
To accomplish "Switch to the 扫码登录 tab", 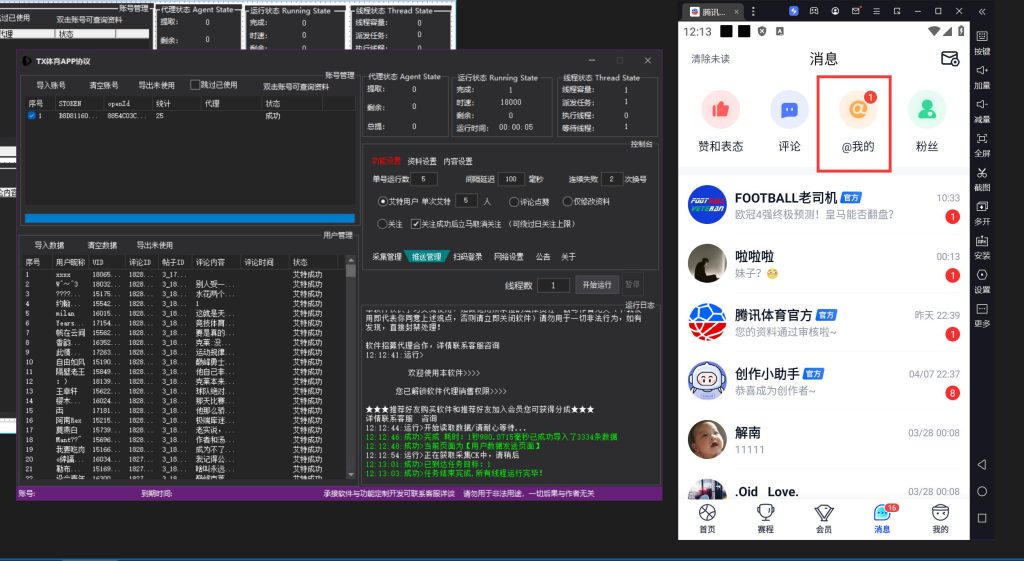I will click(x=467, y=257).
